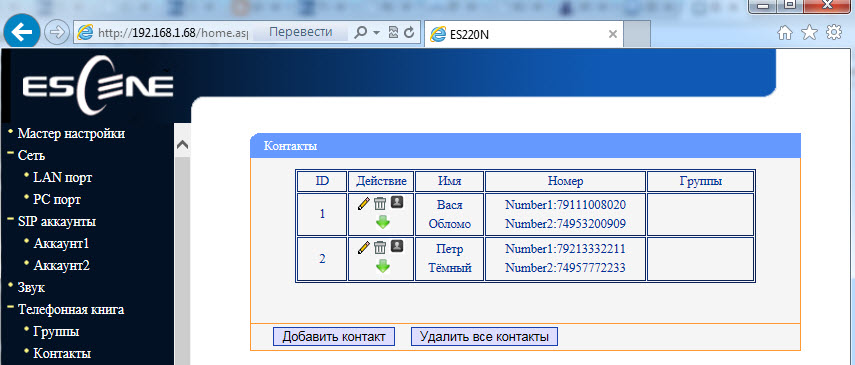Open Звук settings
This screenshot has height=365, width=855.
tap(31, 288)
